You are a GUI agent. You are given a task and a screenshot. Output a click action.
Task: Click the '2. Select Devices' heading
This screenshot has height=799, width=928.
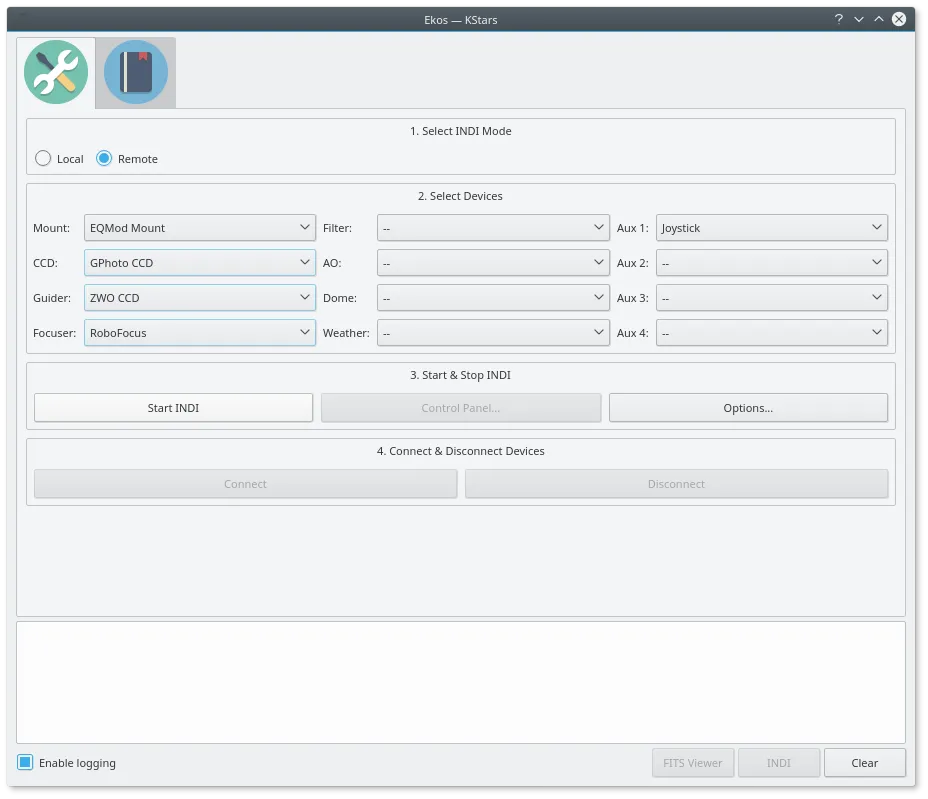tap(460, 196)
